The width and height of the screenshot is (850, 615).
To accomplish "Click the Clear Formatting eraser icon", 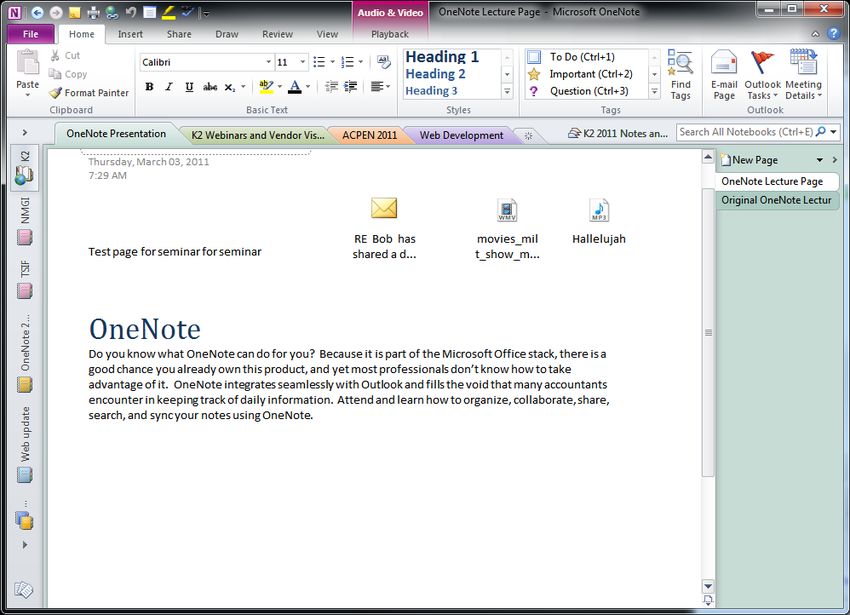I will pos(384,62).
